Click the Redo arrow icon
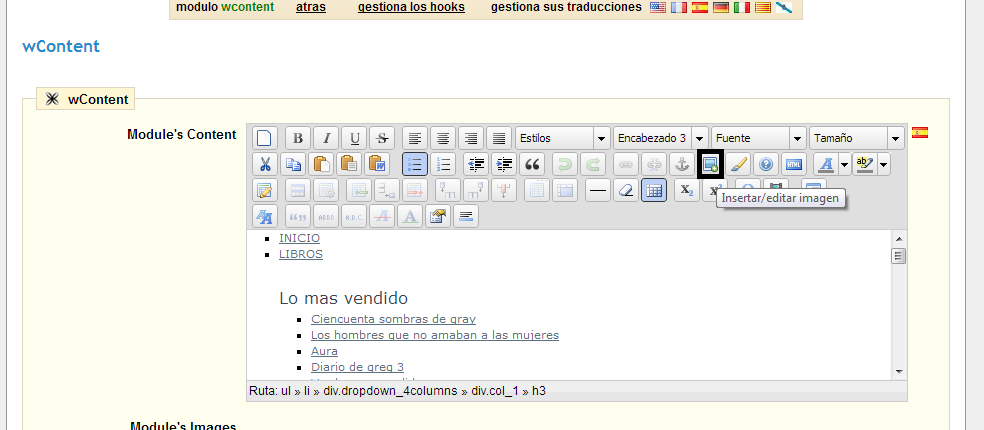The width and height of the screenshot is (984, 430). [x=593, y=164]
